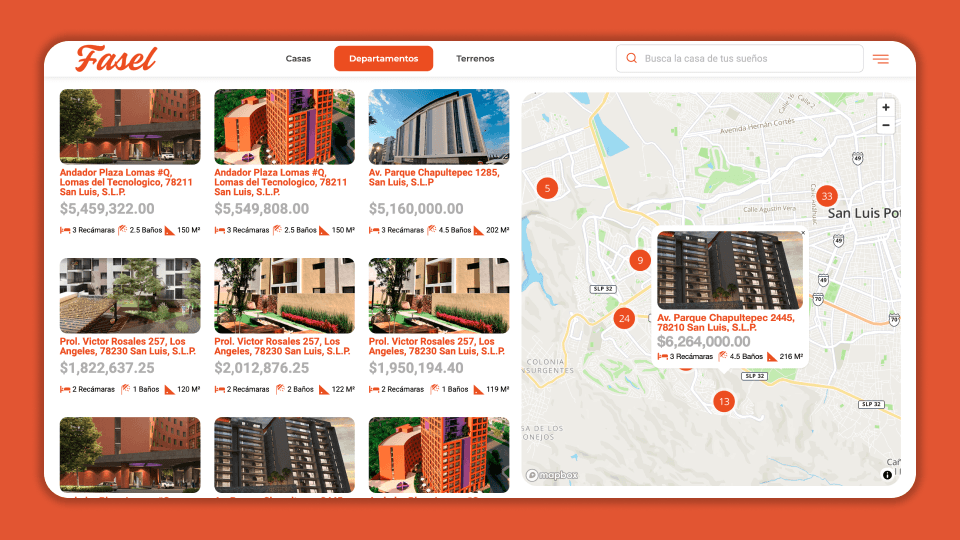Click the search magnifier icon

click(631, 58)
